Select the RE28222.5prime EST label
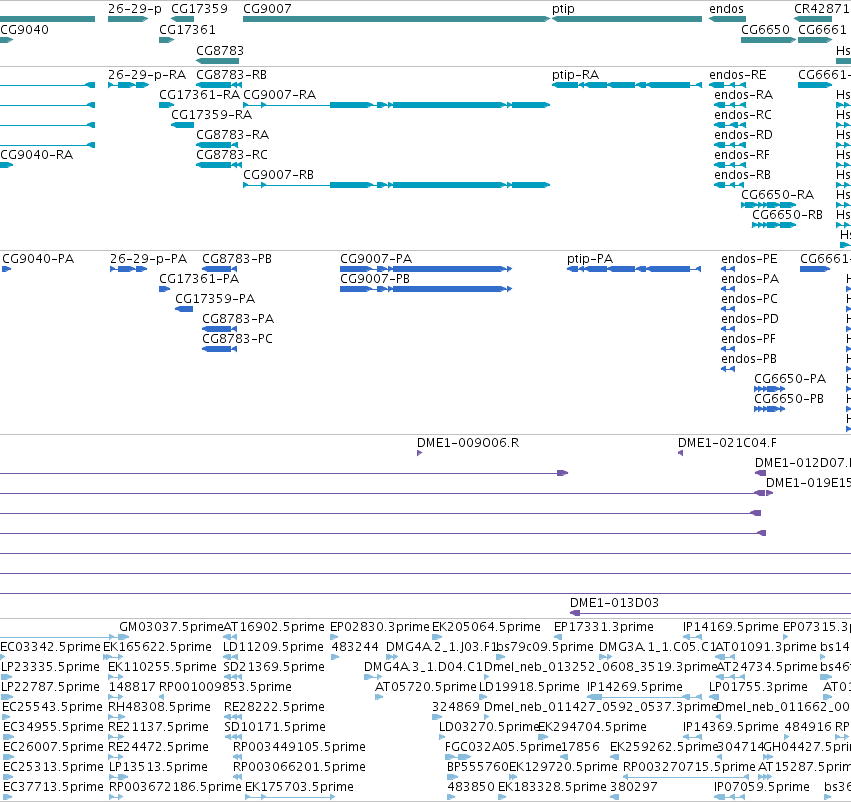 pos(274,707)
